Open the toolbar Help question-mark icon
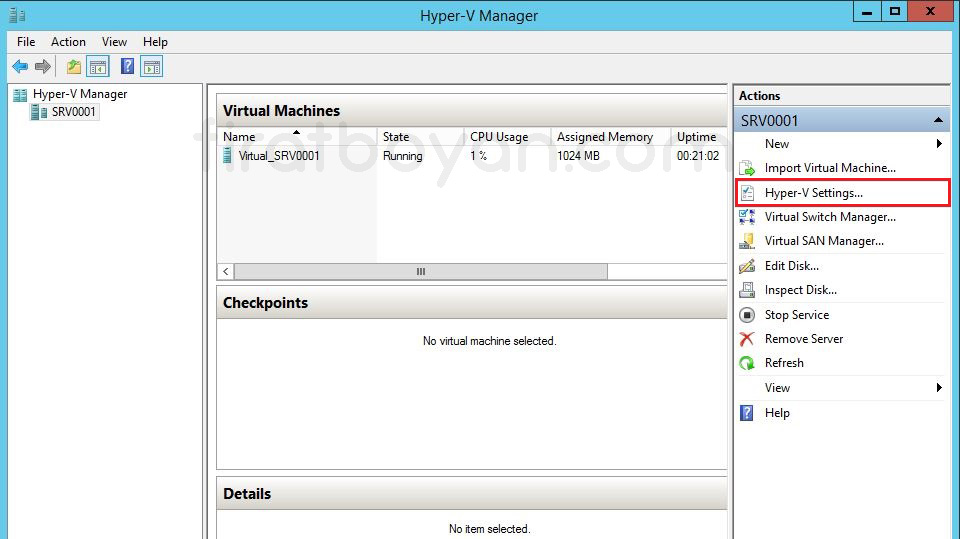 [127, 66]
